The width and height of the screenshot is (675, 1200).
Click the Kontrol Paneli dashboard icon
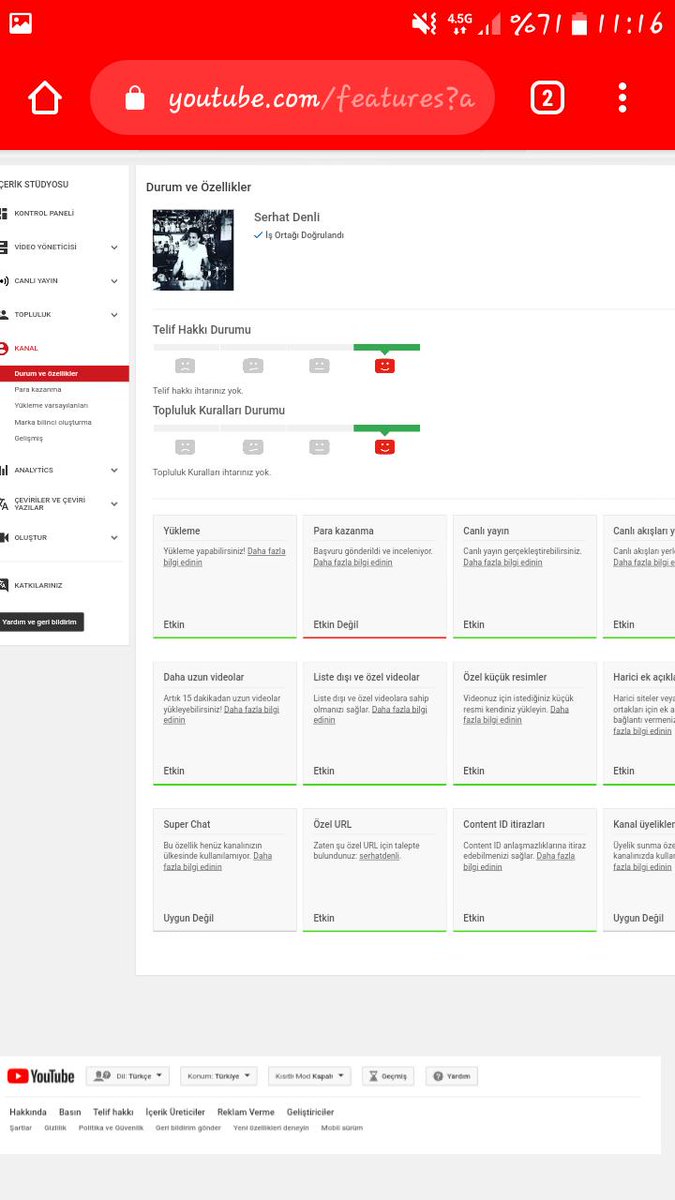coord(4,213)
